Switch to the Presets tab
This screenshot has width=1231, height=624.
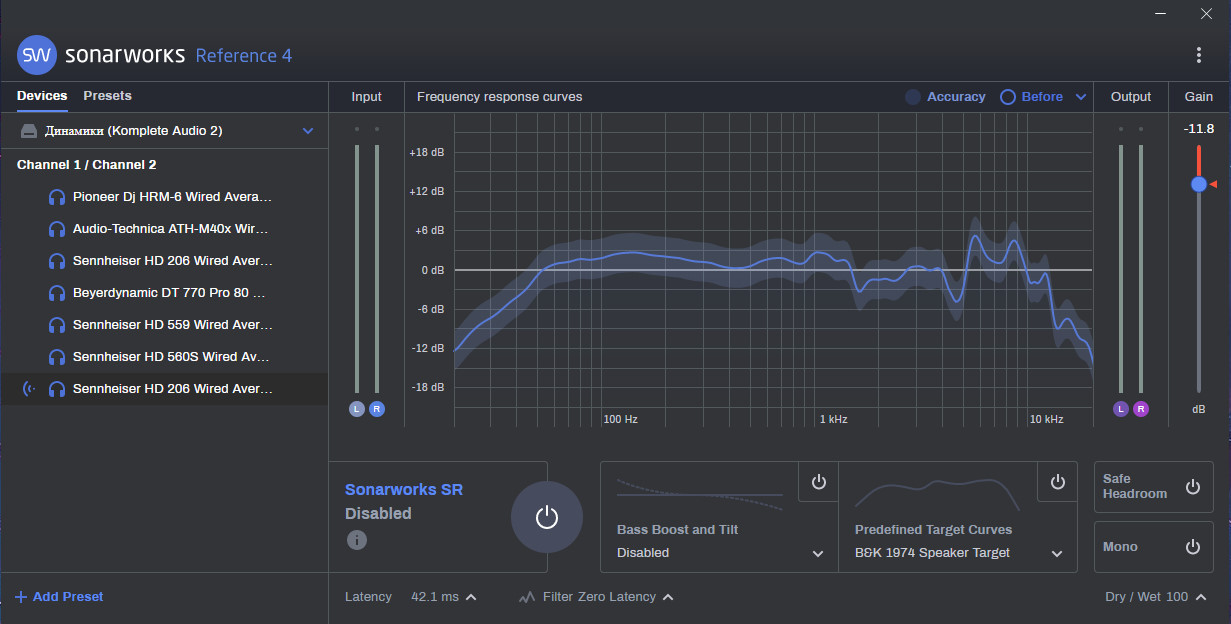107,96
